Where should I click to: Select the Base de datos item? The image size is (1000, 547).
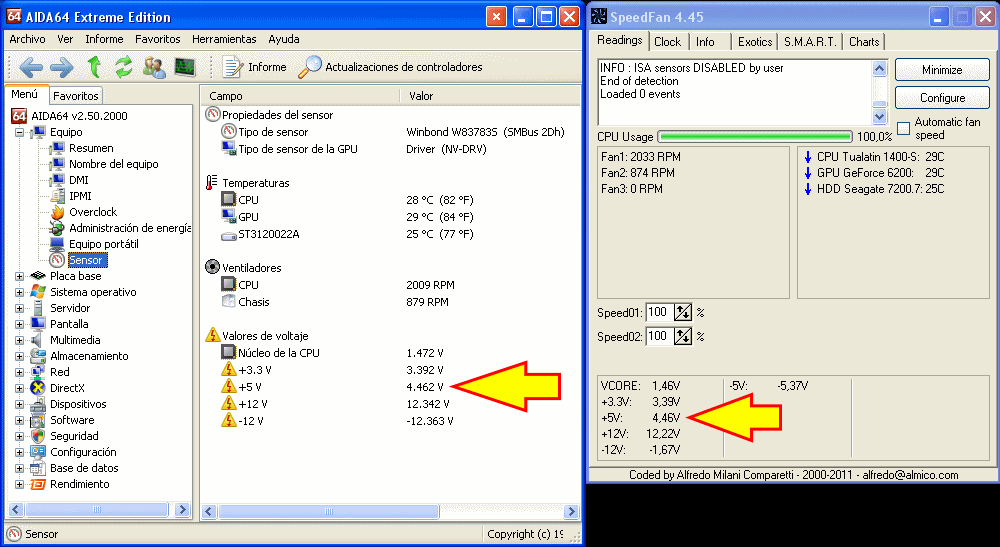pos(84,468)
